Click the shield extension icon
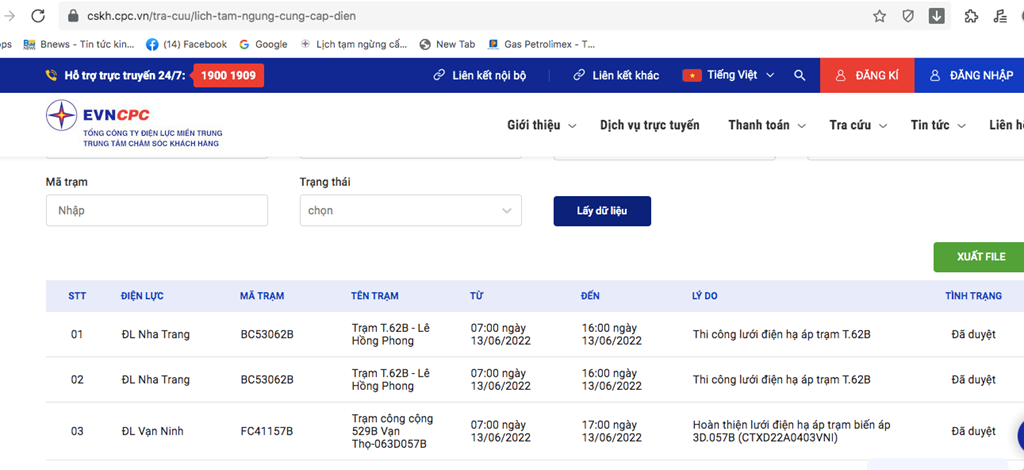 click(x=908, y=16)
